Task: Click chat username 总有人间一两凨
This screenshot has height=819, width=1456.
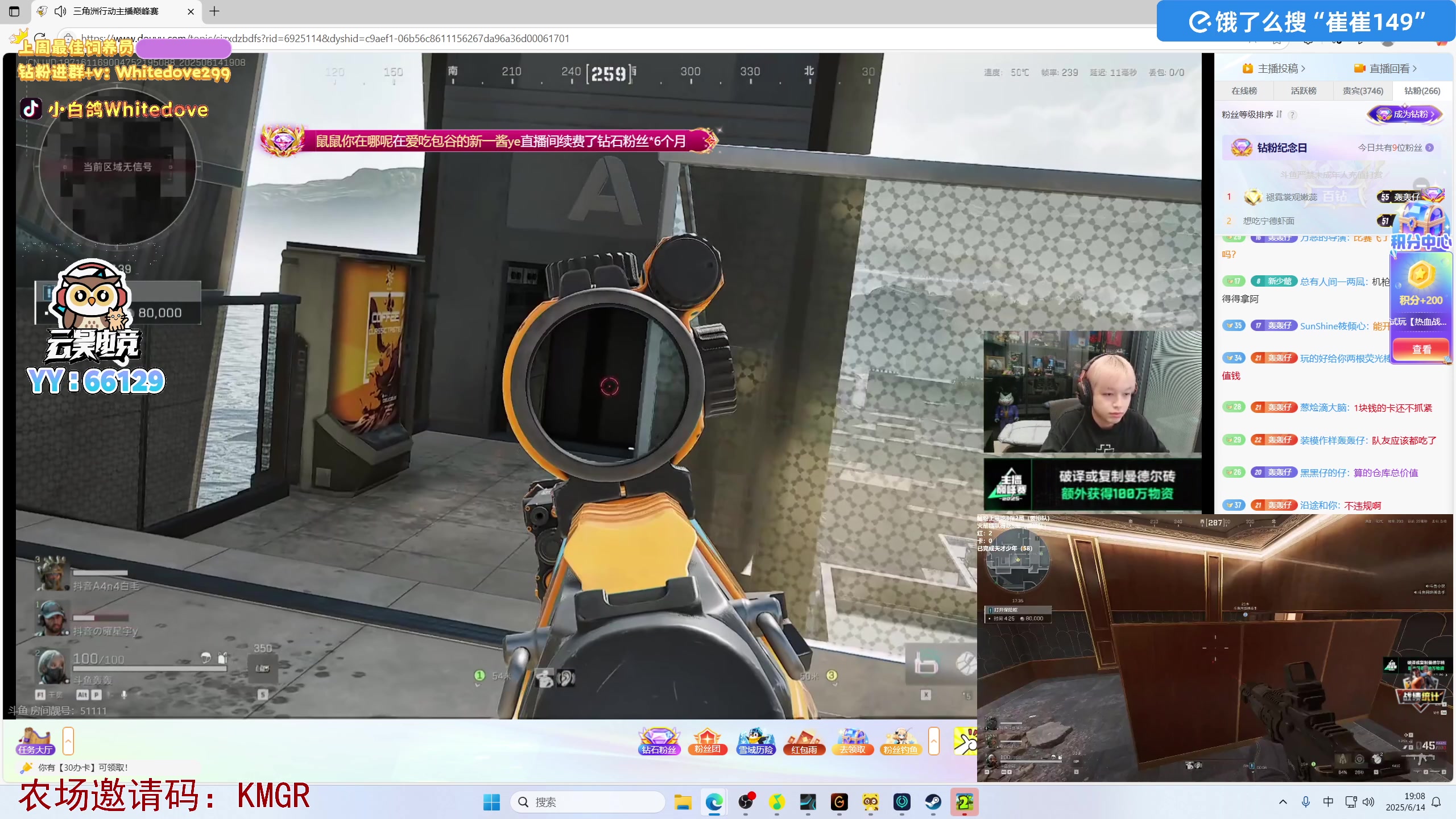Action: (x=1334, y=282)
